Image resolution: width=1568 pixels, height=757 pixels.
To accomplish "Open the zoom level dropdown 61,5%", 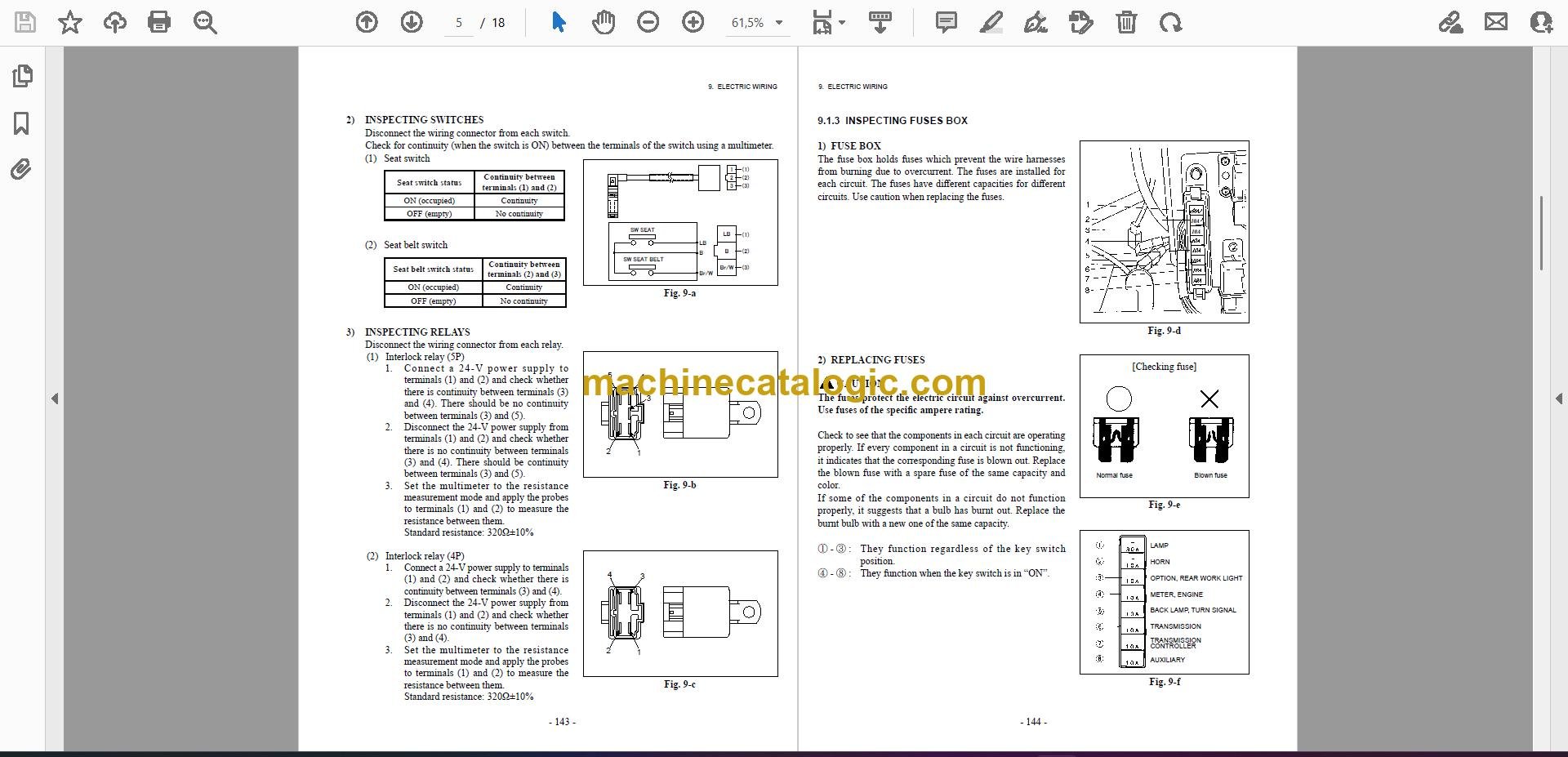I will coord(757,23).
